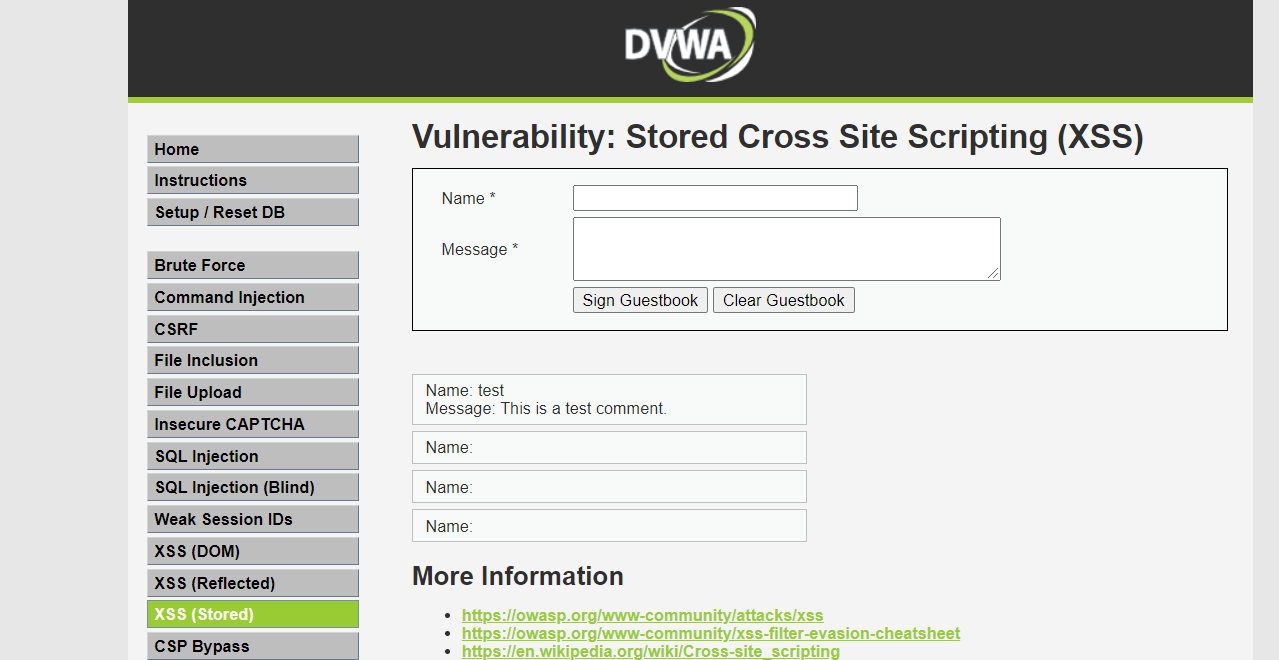Open Setup / Reset DB page
1279x660 pixels.
pyautogui.click(x=252, y=212)
